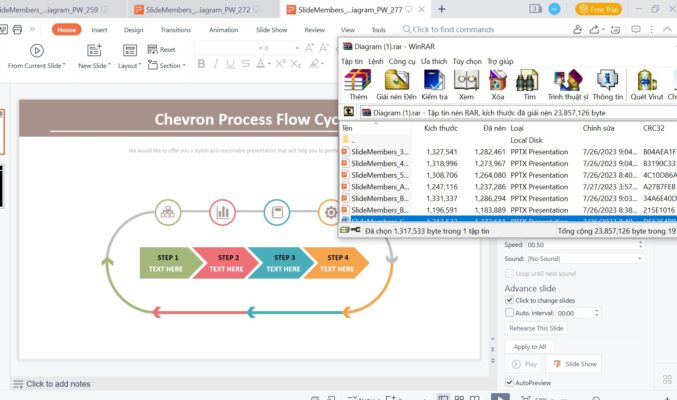This screenshot has width=677, height=400.
Task: Start slideshow via From Current Slide icon
Action: pos(37,51)
